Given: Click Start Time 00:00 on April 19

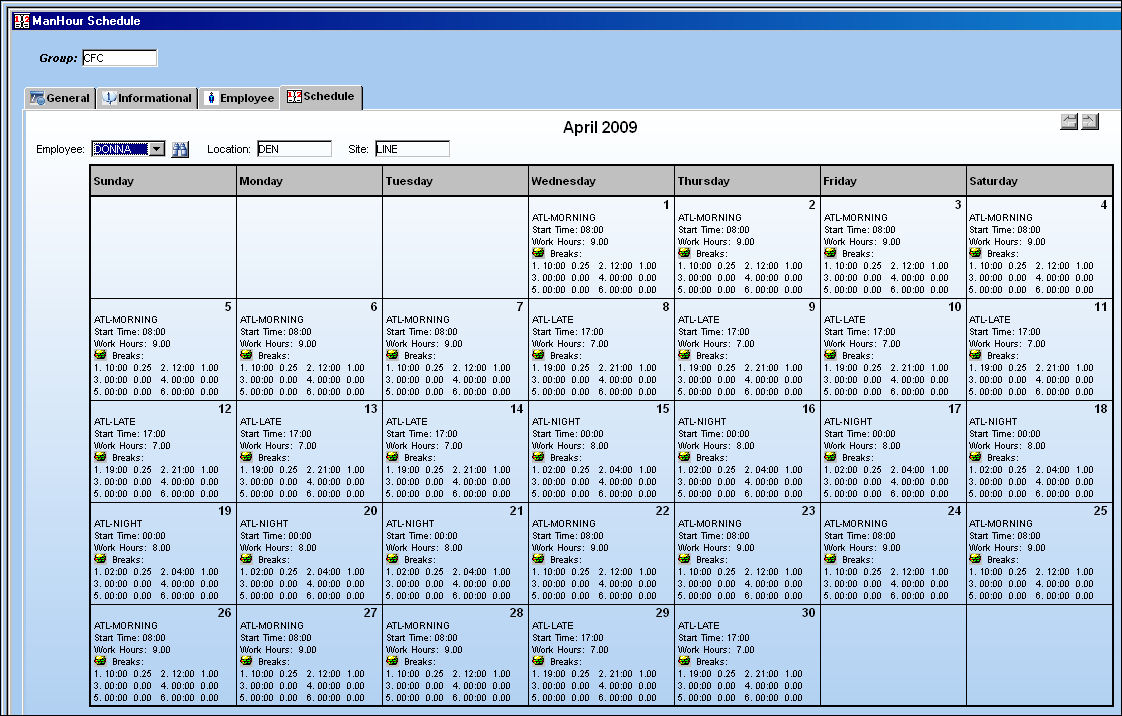Looking at the screenshot, I should pyautogui.click(x=130, y=536).
